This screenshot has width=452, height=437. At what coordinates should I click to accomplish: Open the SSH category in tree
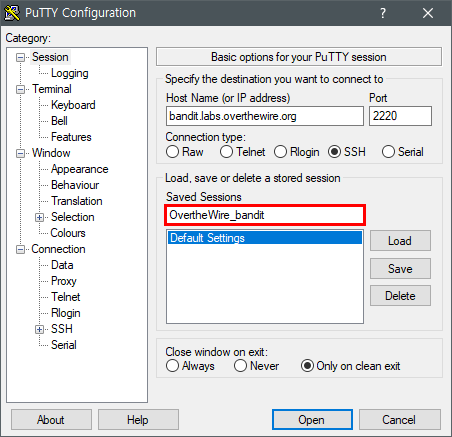tap(62, 329)
